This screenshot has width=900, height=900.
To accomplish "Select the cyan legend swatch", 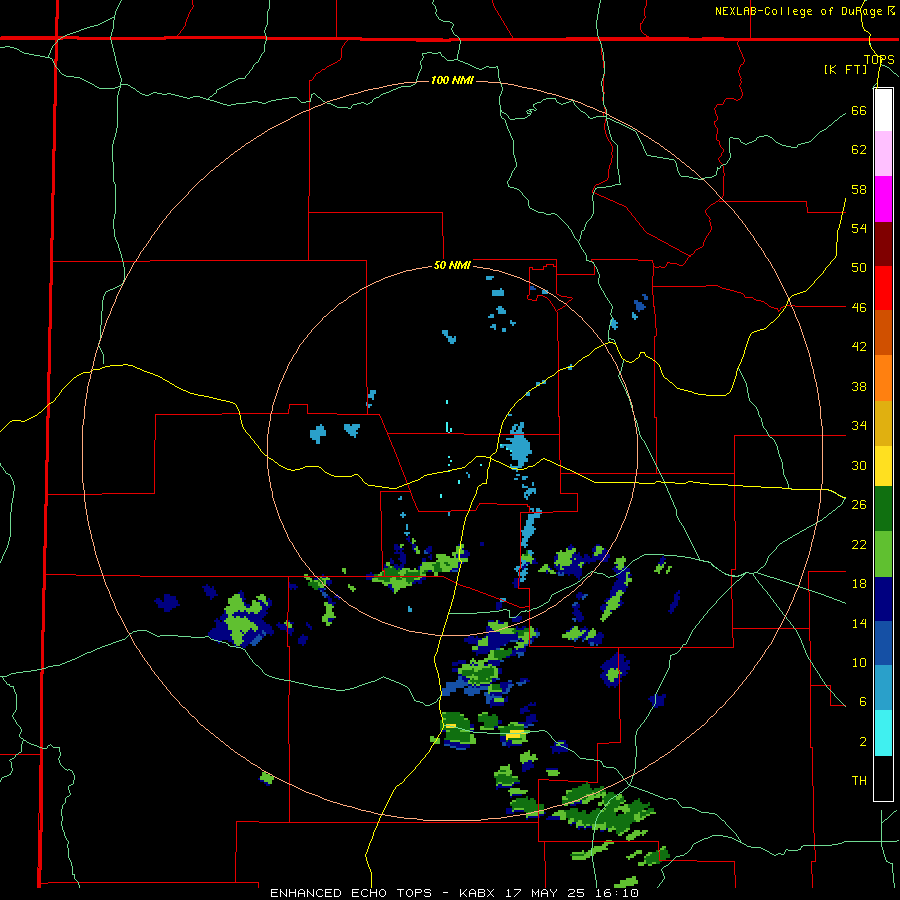I will point(883,733).
